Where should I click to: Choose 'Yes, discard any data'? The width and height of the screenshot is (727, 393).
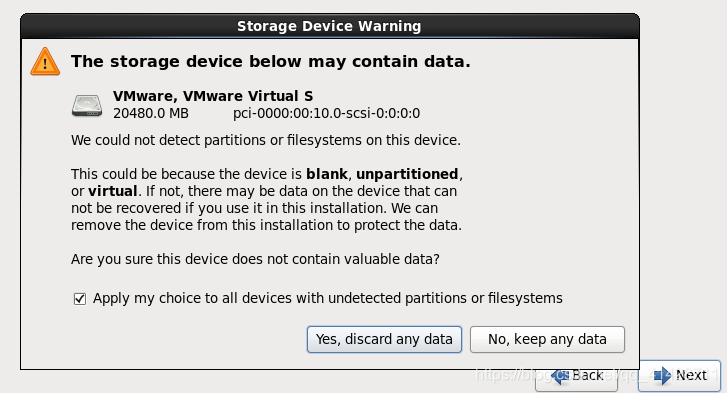point(384,339)
